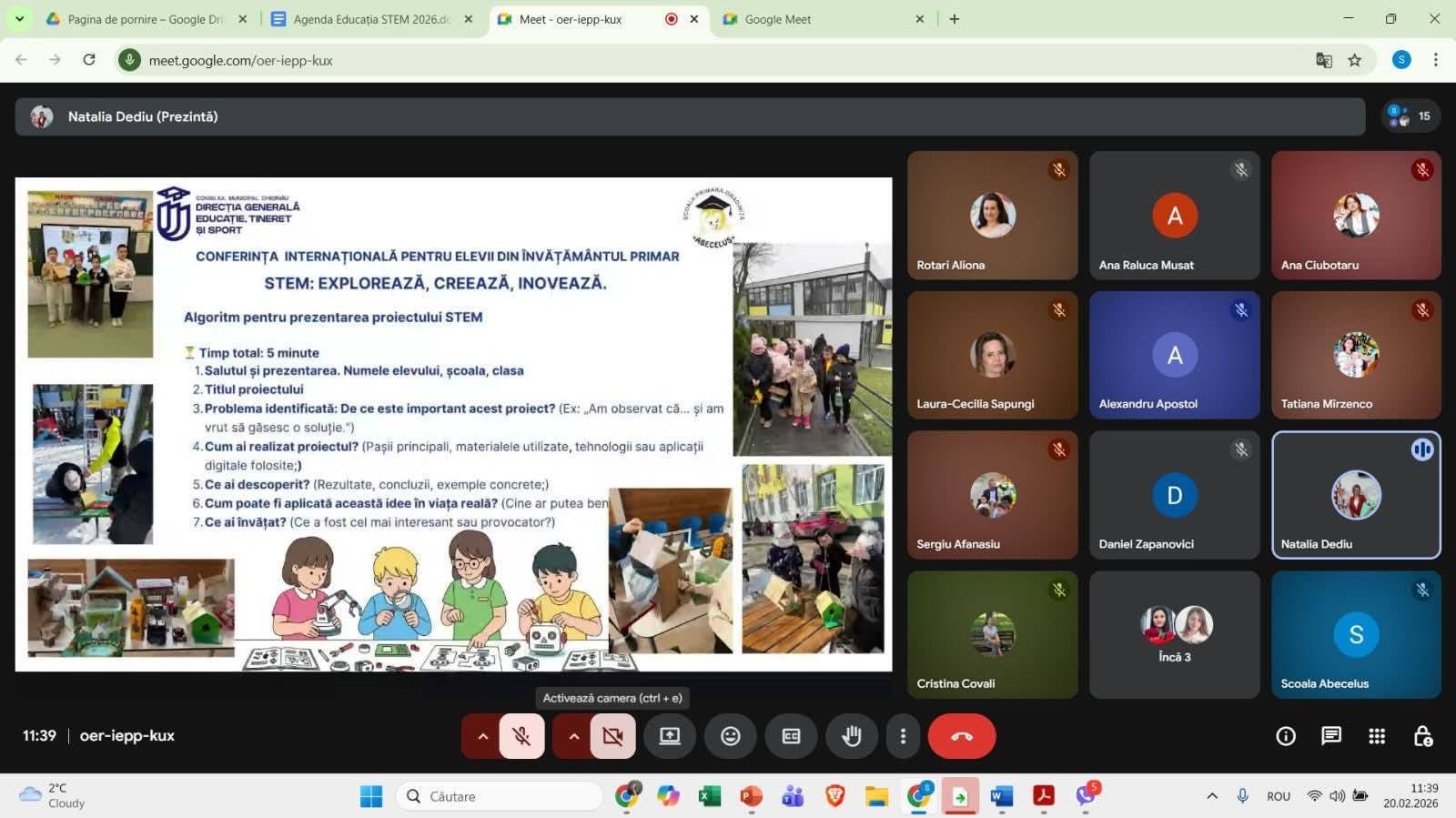Click the Windows Căutare search box
This screenshot has height=818, width=1456.
[500, 796]
